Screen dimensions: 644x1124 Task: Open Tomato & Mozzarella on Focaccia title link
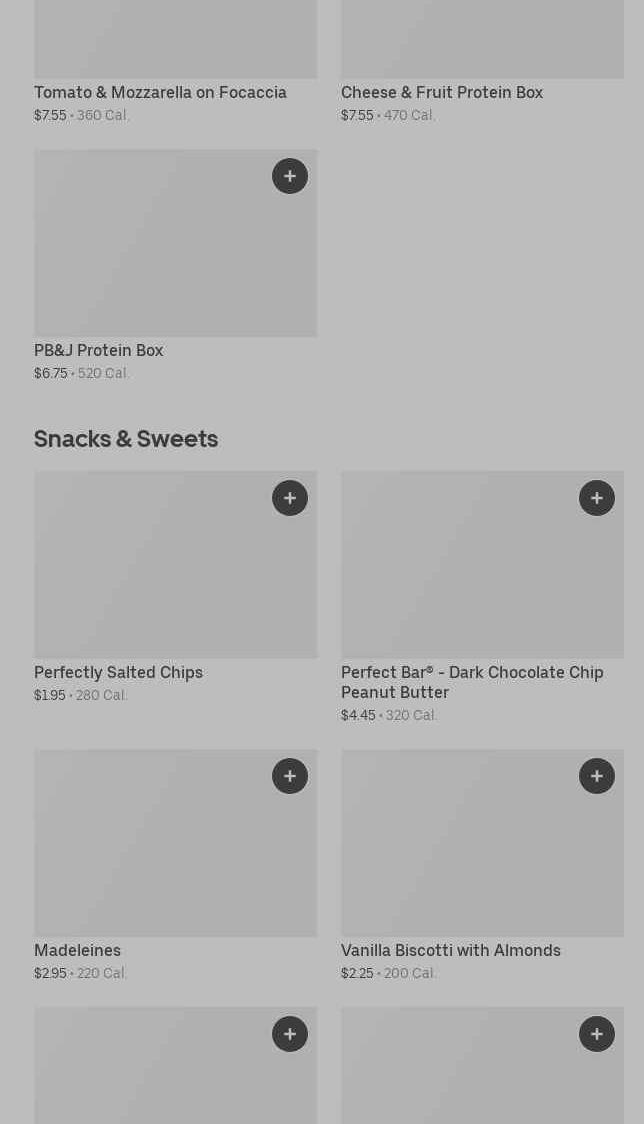(x=160, y=92)
